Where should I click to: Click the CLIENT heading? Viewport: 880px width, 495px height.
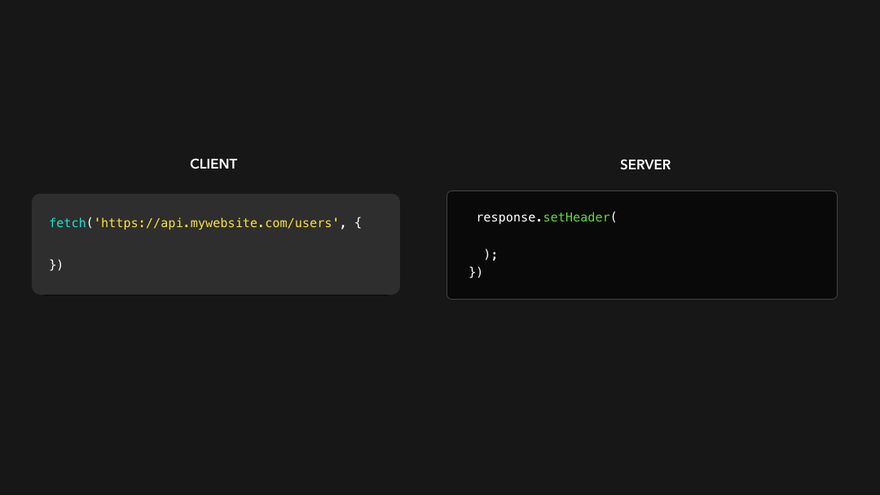213,164
